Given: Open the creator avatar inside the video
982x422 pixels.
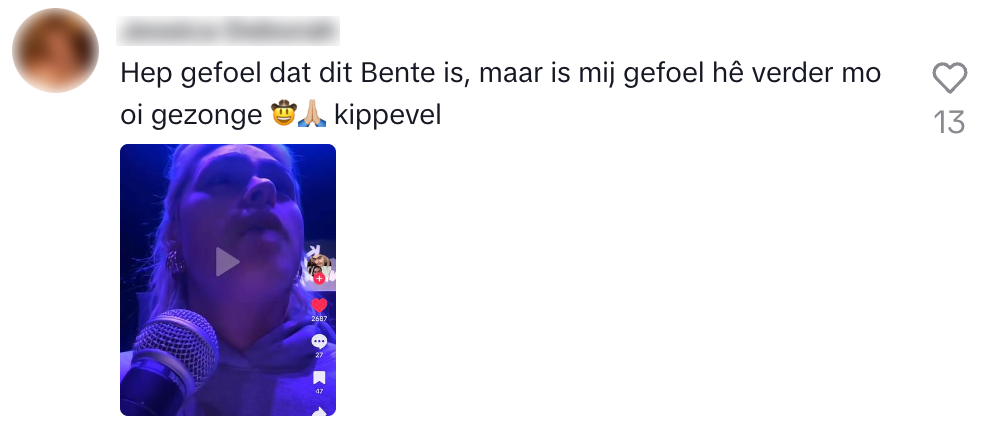Looking at the screenshot, I should 319,264.
